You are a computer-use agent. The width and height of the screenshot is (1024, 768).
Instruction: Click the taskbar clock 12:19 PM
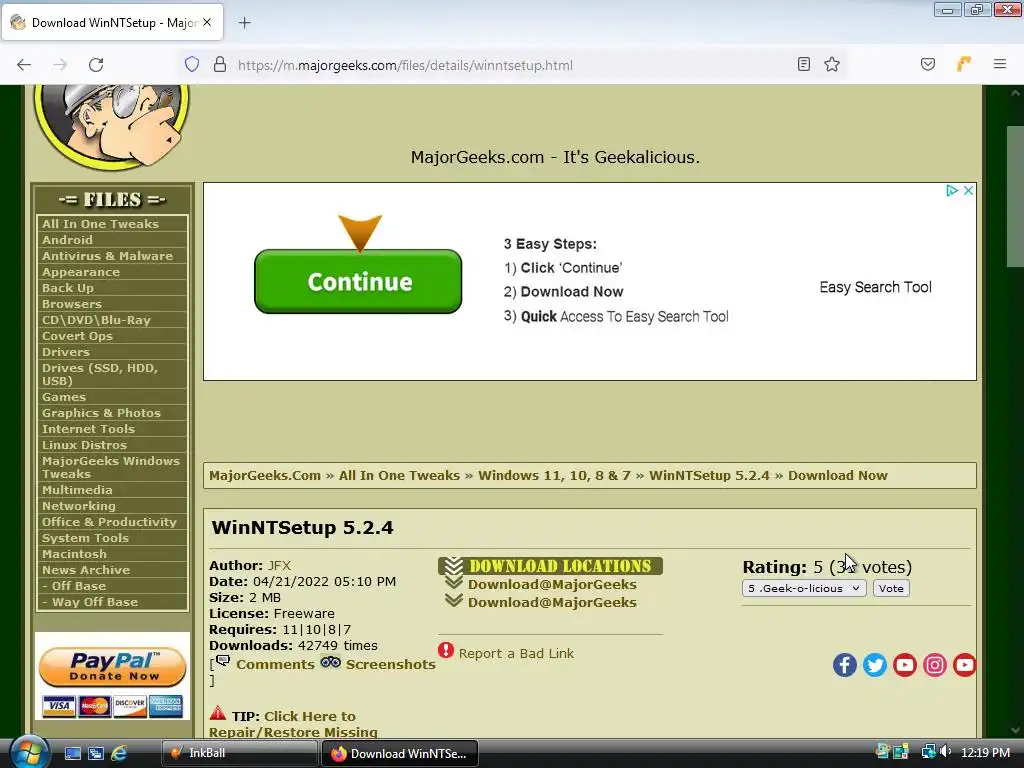coord(985,752)
